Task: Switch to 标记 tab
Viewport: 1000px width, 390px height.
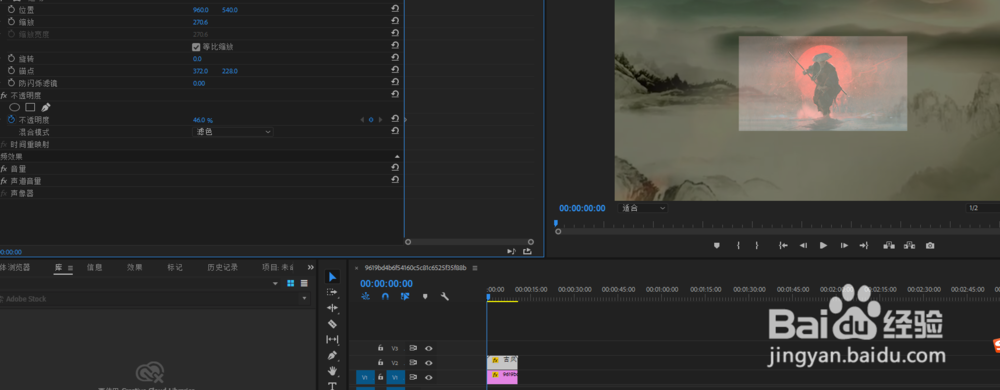Action: coord(175,268)
